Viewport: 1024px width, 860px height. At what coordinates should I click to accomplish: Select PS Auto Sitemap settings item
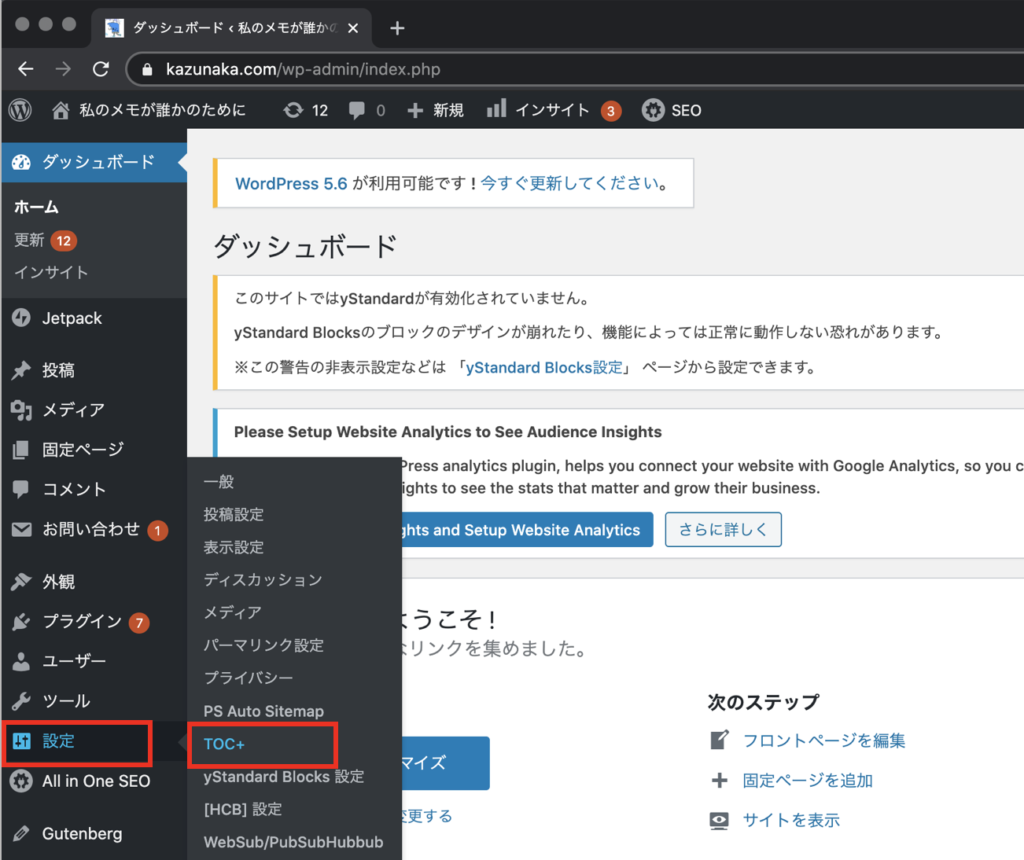pos(264,711)
